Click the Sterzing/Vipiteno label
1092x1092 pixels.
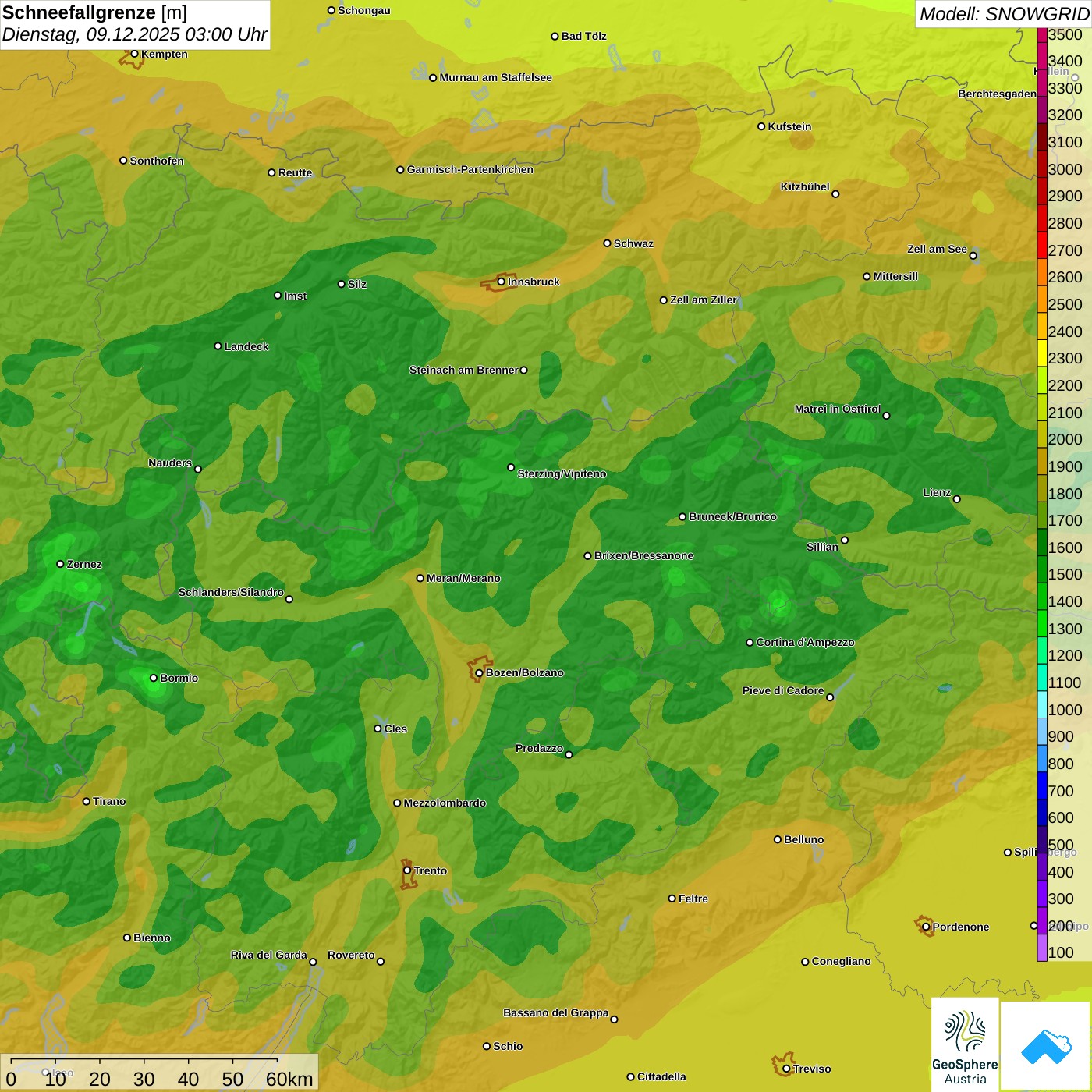point(562,473)
